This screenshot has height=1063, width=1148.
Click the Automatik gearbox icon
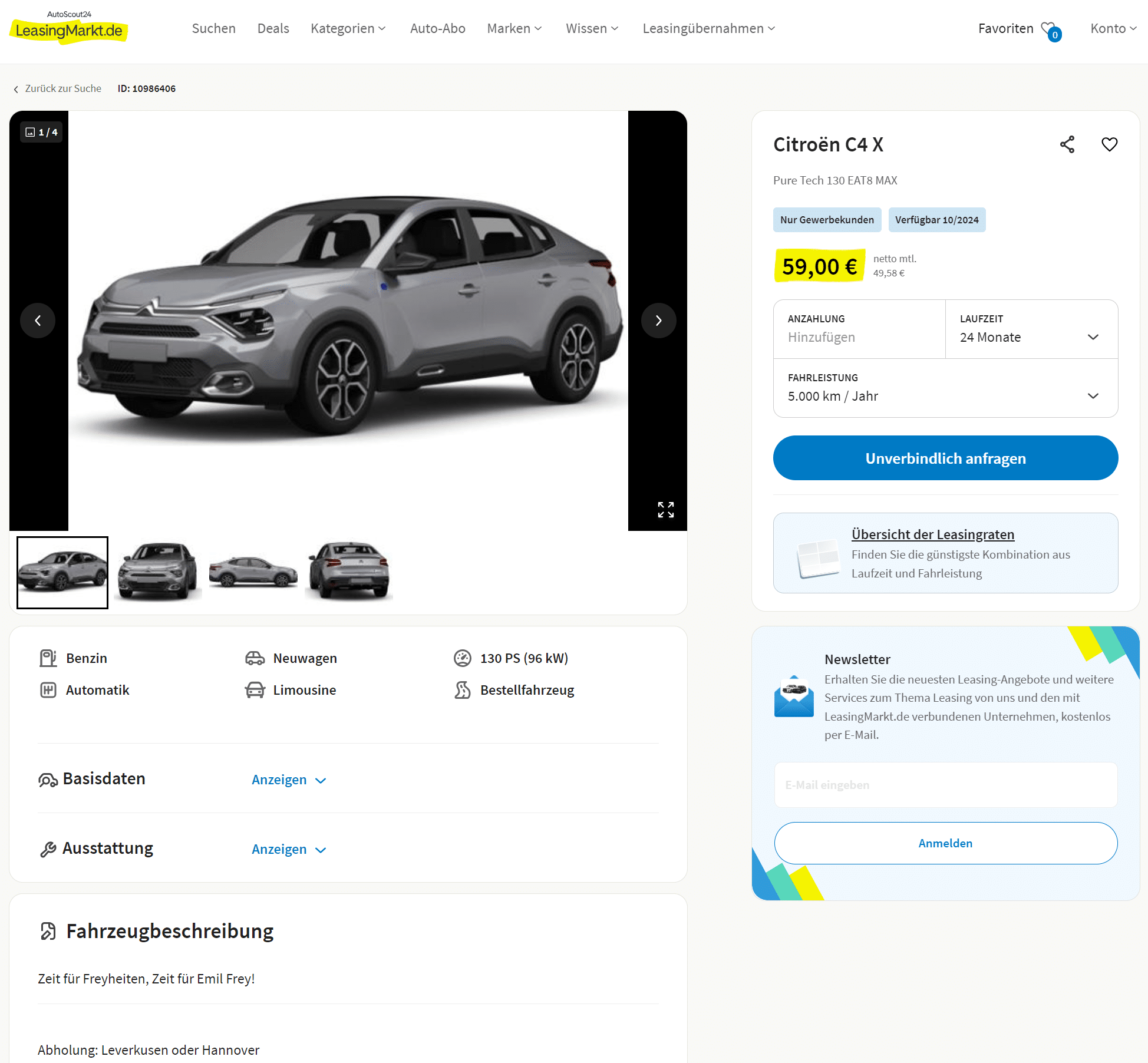(x=48, y=690)
